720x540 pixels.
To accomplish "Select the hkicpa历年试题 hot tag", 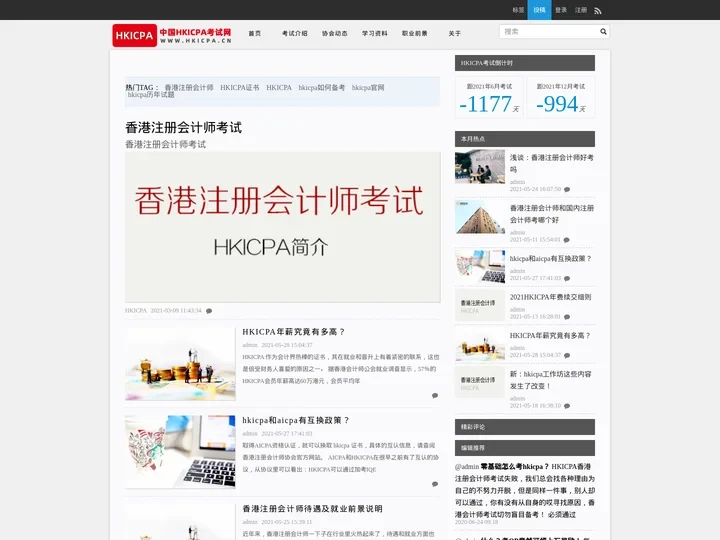I will pyautogui.click(x=151, y=95).
